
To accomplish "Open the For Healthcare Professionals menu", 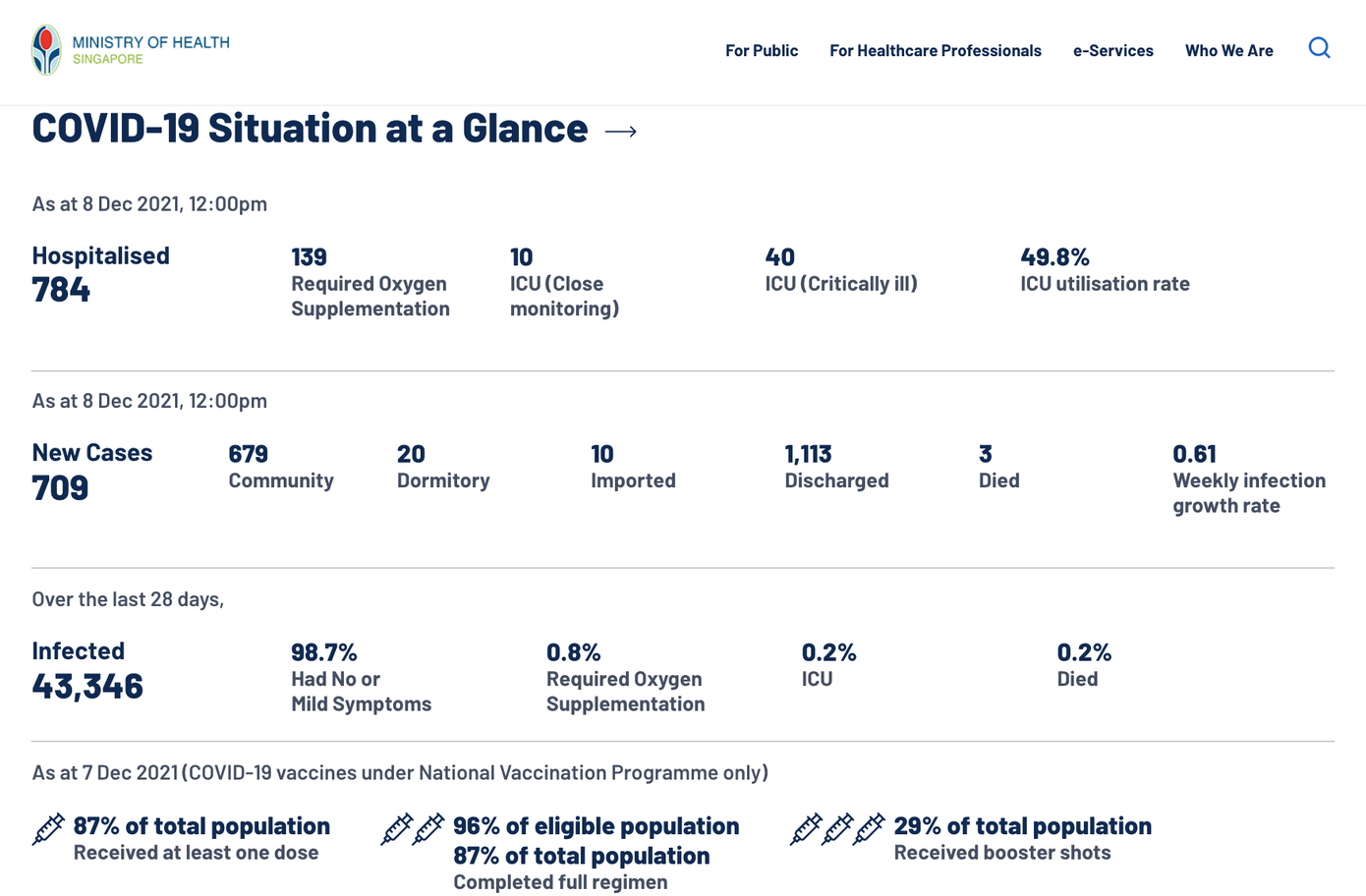I will tap(935, 50).
